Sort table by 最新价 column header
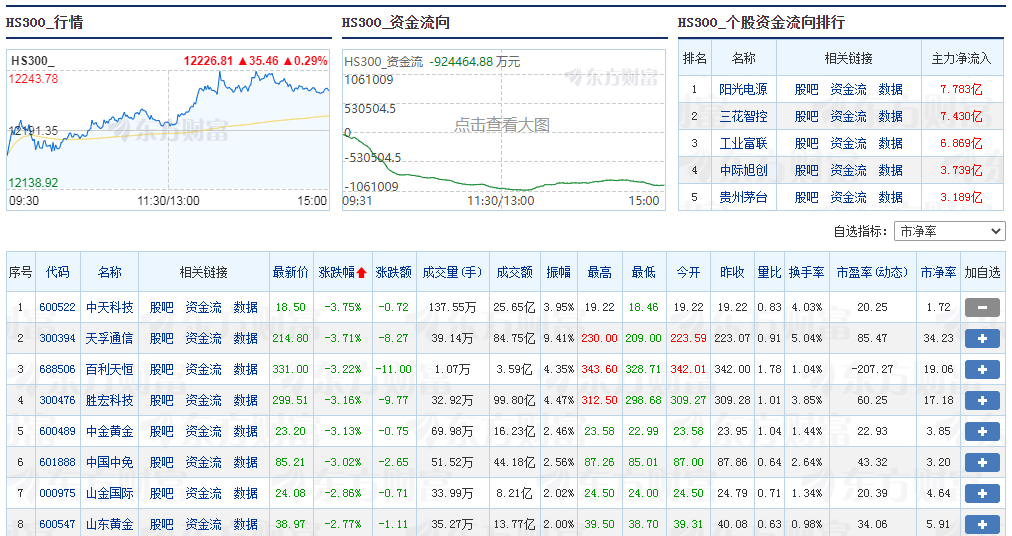 (290, 273)
